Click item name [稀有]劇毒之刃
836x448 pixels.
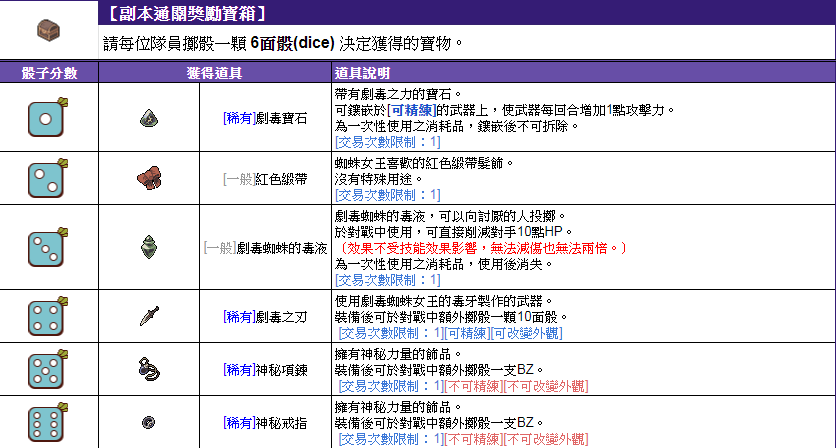coord(265,317)
